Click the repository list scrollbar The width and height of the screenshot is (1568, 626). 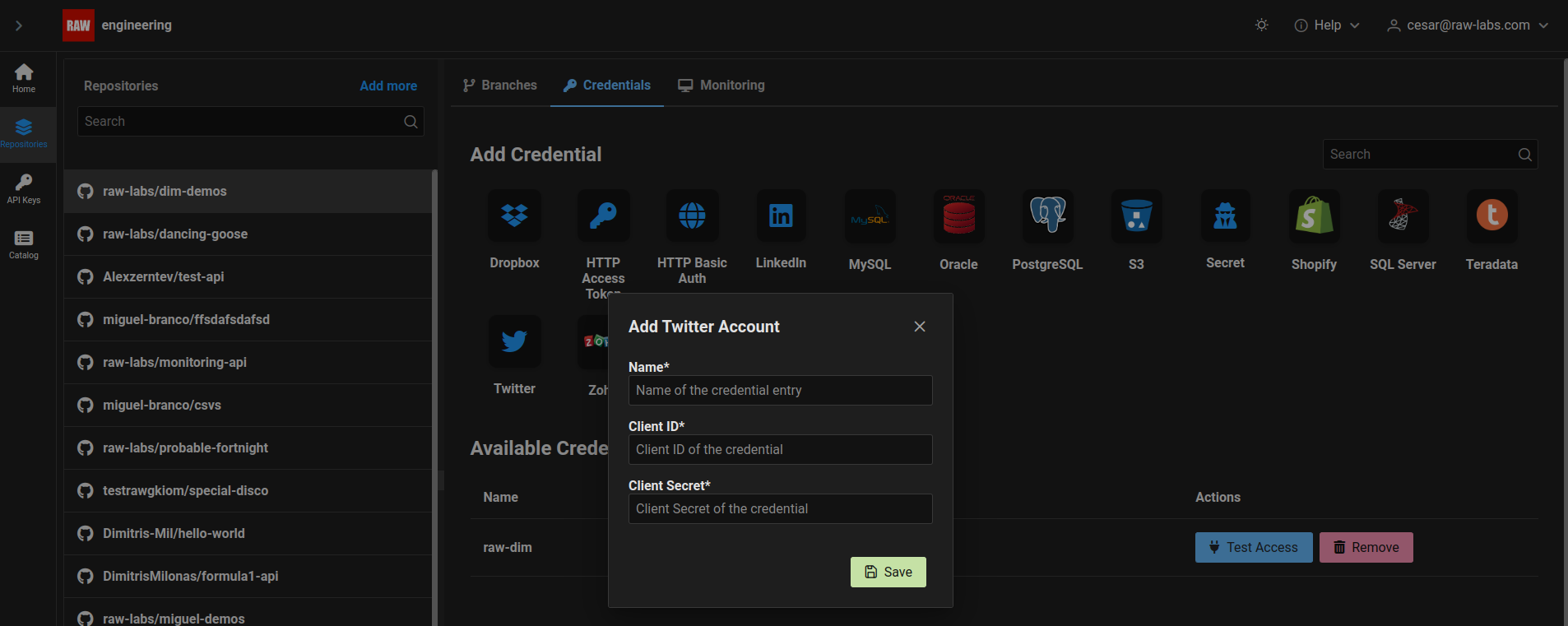(x=434, y=398)
